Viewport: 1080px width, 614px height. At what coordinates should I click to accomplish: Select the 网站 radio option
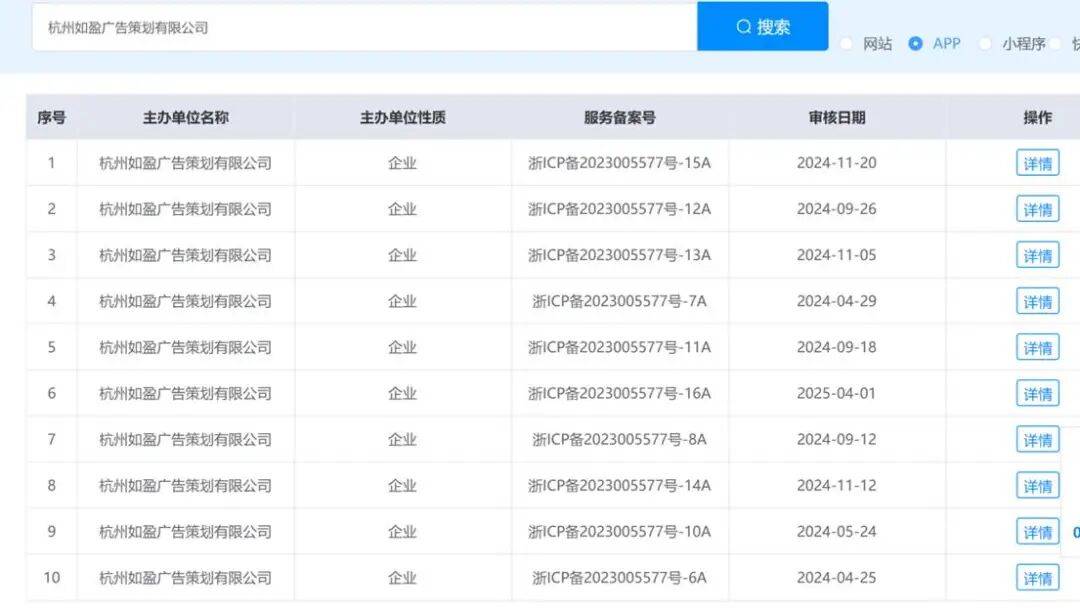pyautogui.click(x=847, y=44)
